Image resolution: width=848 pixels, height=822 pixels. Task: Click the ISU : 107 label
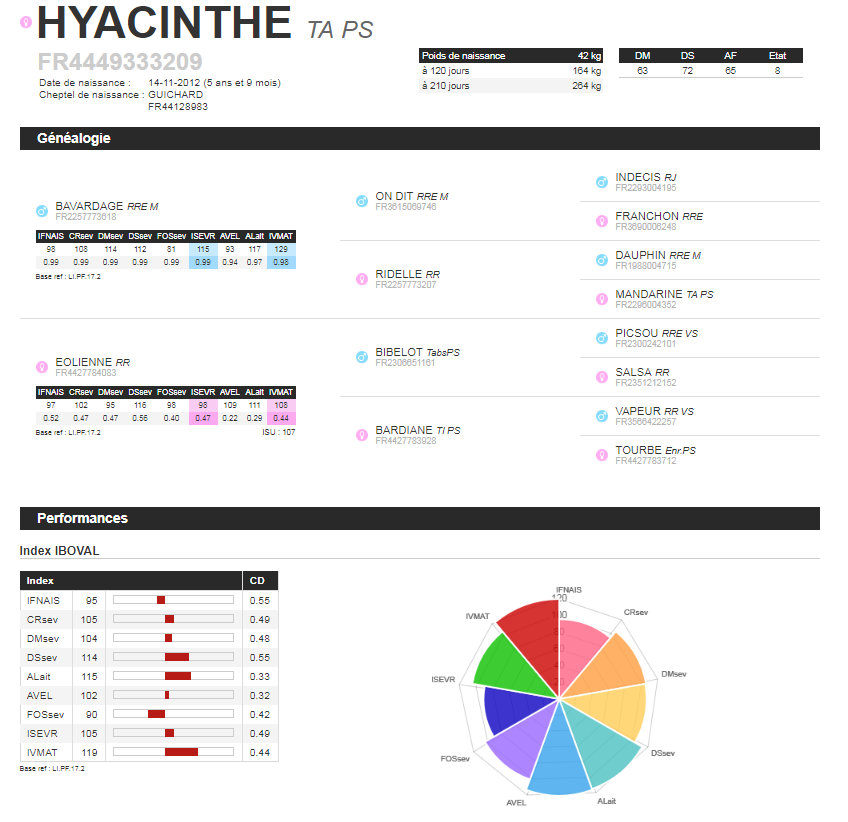tap(279, 432)
